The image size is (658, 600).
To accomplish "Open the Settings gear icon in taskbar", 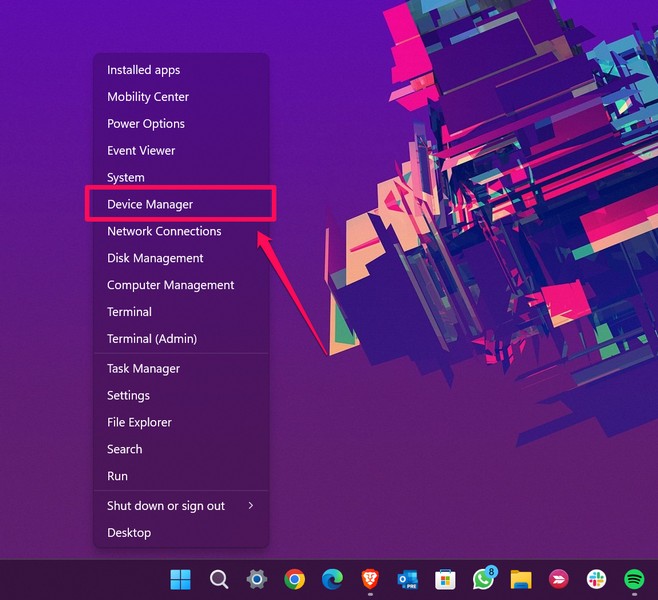I will pos(257,579).
